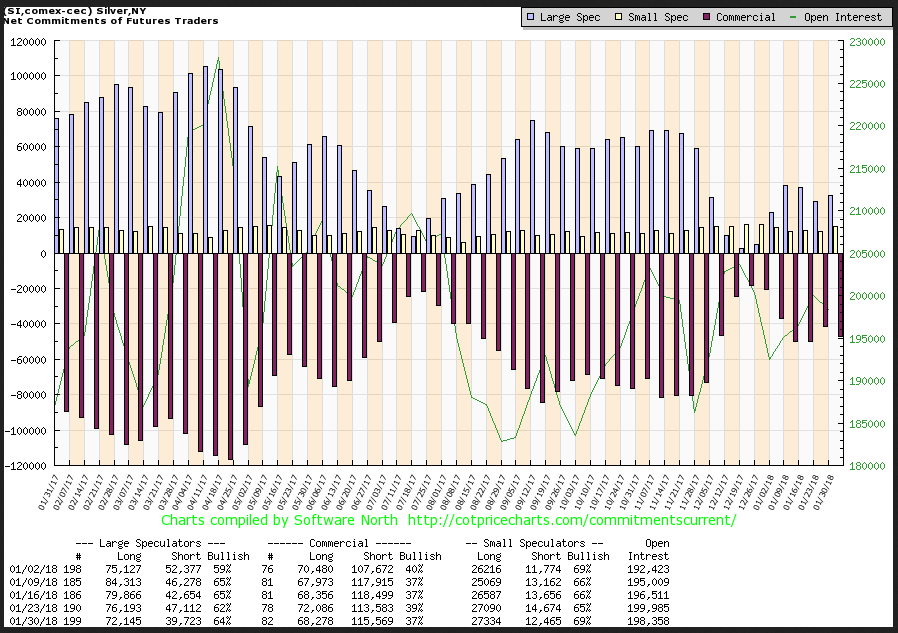Click the 120000 label on left axis

(x=30, y=43)
